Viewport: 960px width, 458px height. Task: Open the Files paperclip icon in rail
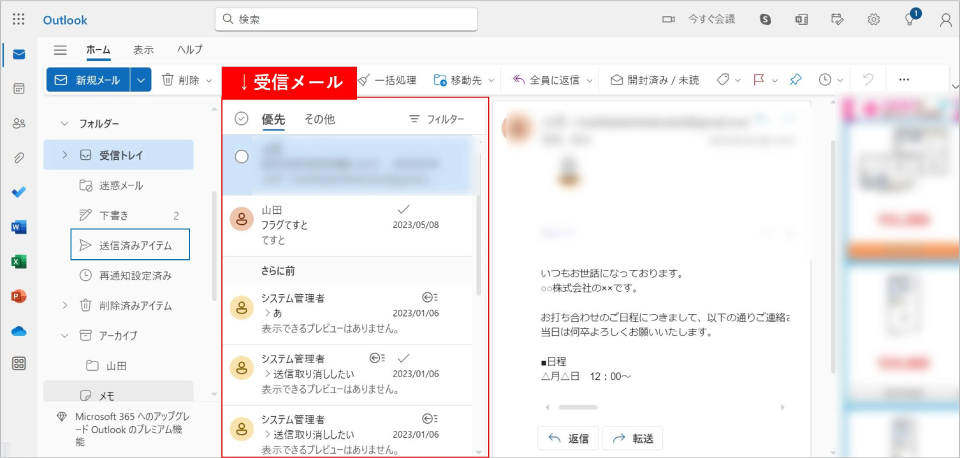tap(19, 158)
